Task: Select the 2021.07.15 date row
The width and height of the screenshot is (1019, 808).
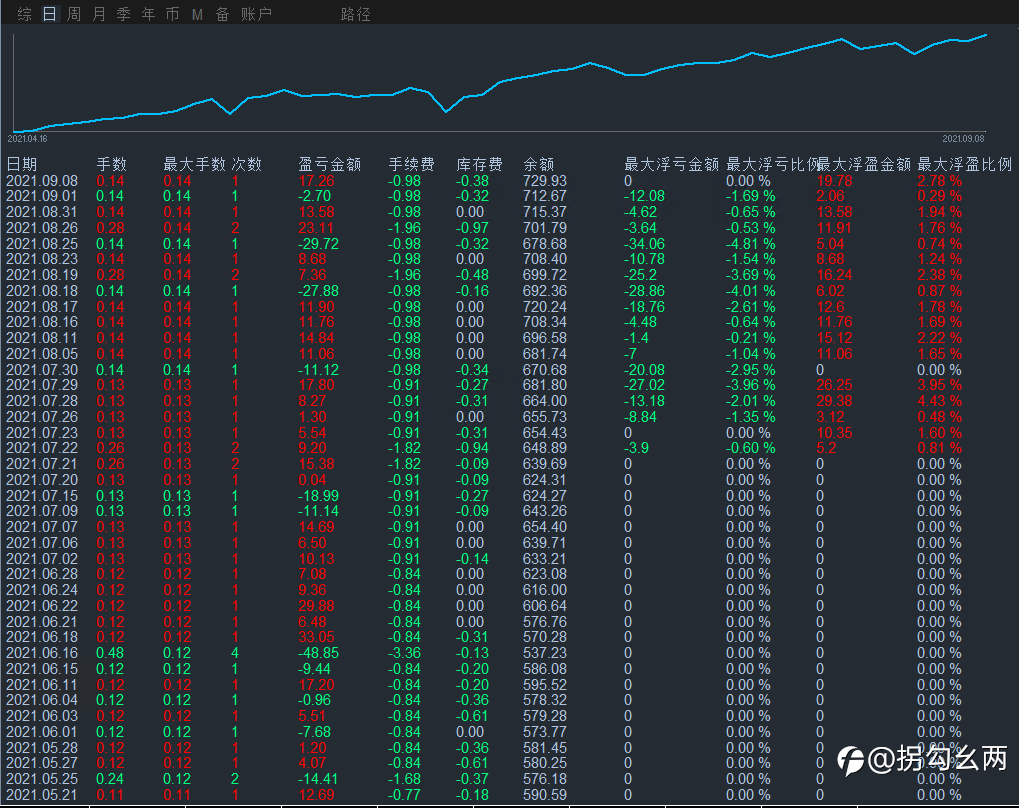Action: tap(42, 495)
